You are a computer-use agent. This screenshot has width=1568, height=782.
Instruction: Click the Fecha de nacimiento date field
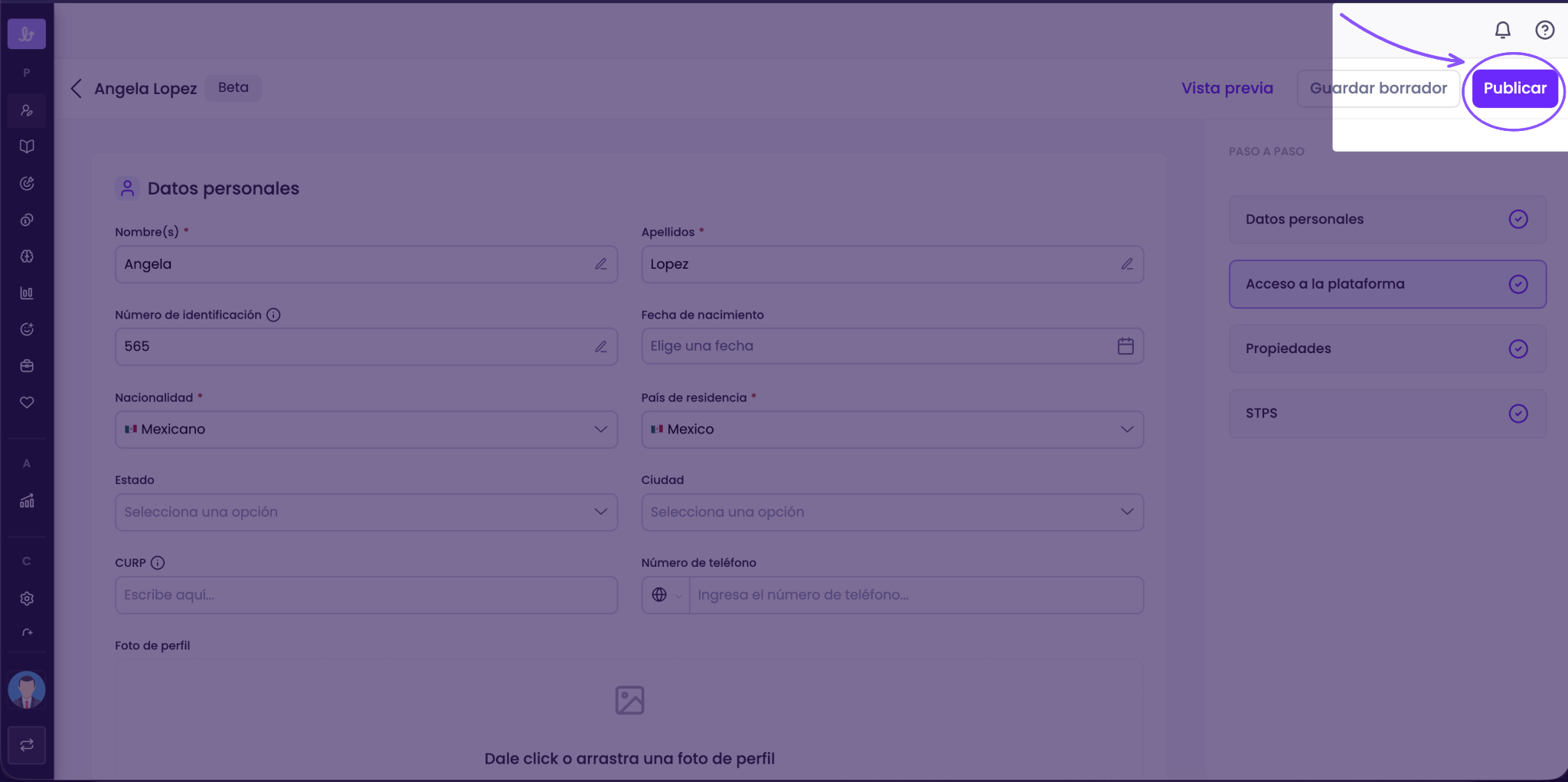[893, 346]
